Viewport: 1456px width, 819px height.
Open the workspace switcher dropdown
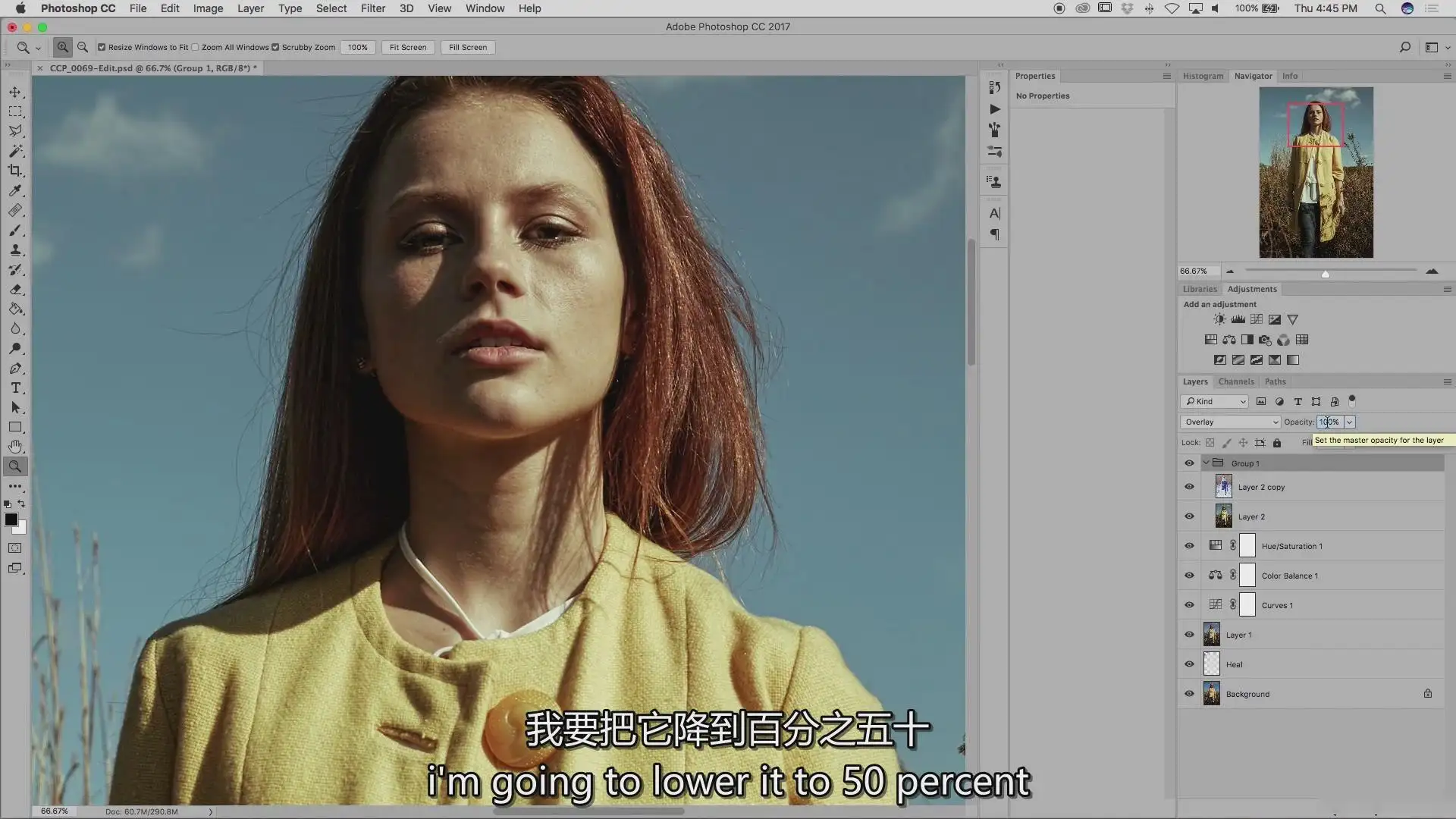1437,47
